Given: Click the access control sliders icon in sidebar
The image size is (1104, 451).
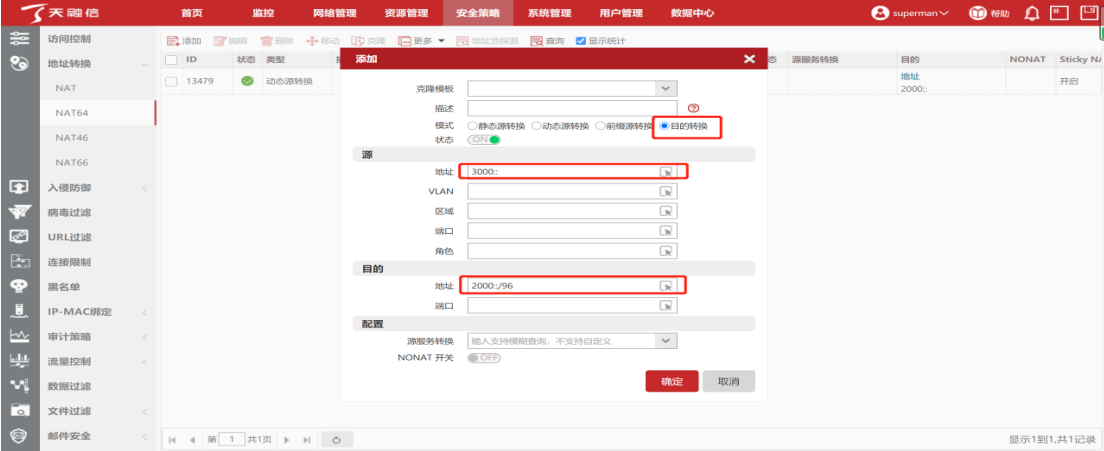Looking at the screenshot, I should click(x=19, y=38).
